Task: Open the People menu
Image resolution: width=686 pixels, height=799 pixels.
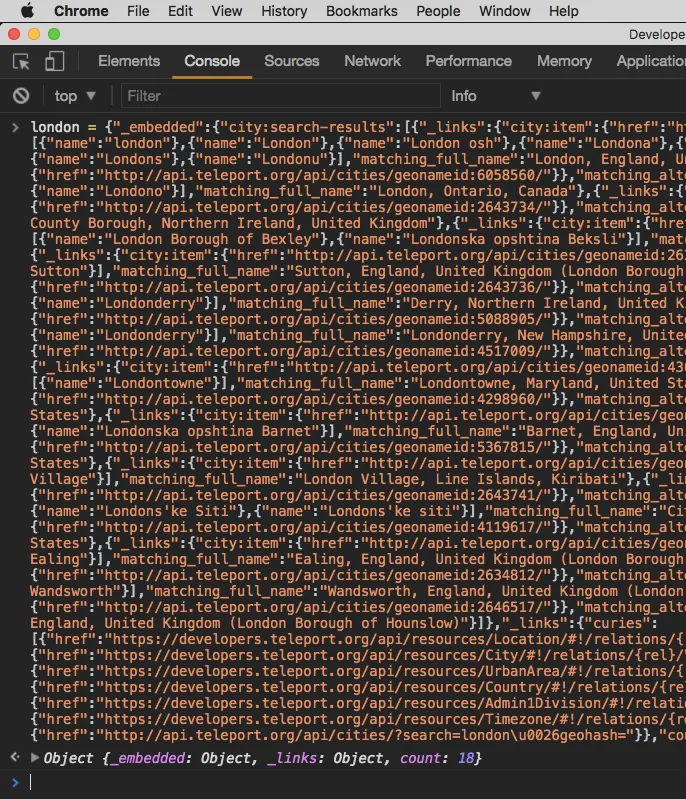Action: [438, 11]
